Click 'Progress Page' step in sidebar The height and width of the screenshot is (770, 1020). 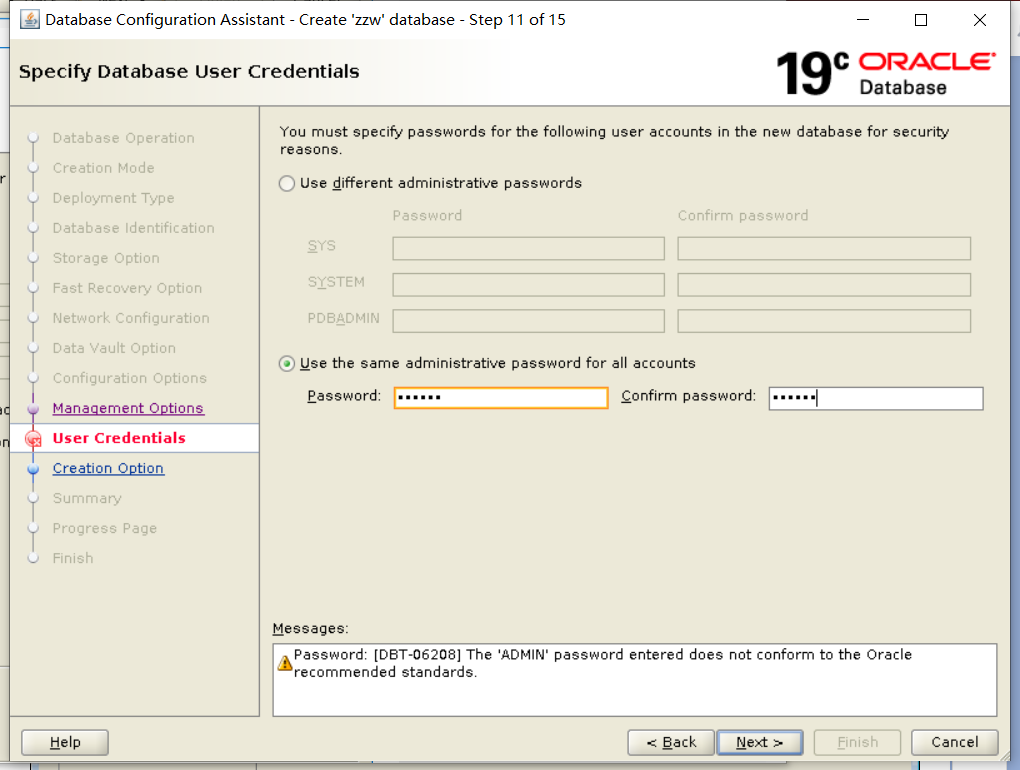105,528
